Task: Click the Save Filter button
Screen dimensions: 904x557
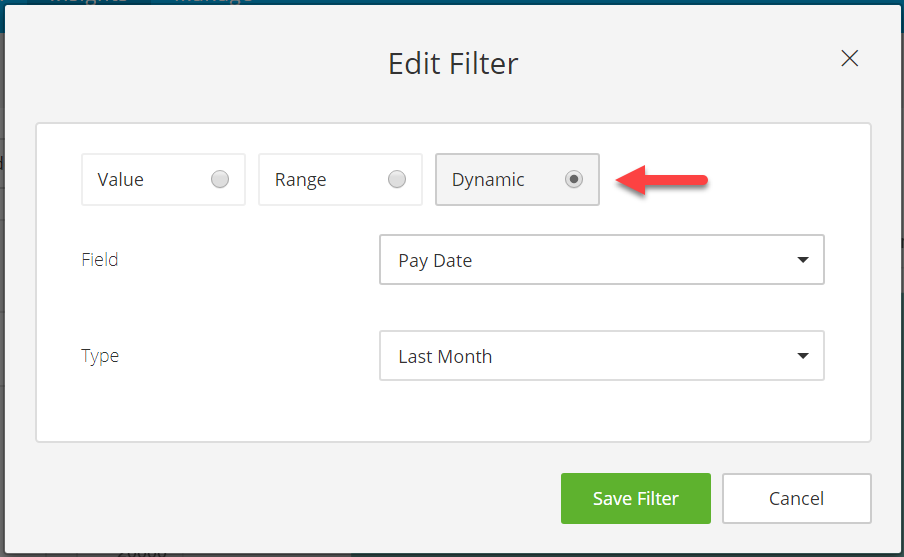Action: pyautogui.click(x=635, y=498)
